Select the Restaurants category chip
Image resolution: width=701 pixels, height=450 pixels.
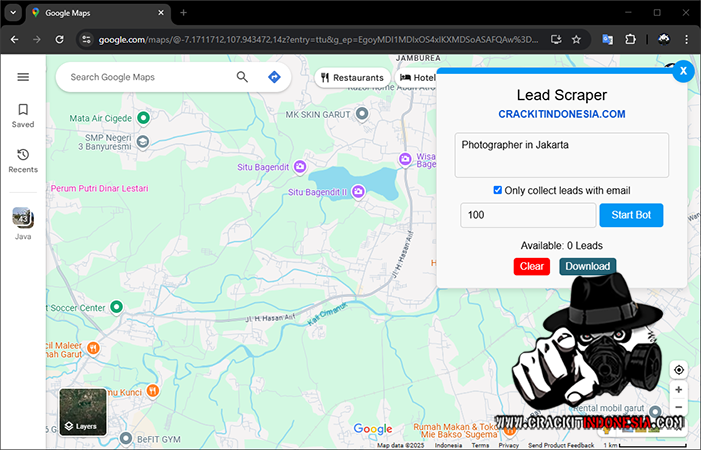[351, 77]
